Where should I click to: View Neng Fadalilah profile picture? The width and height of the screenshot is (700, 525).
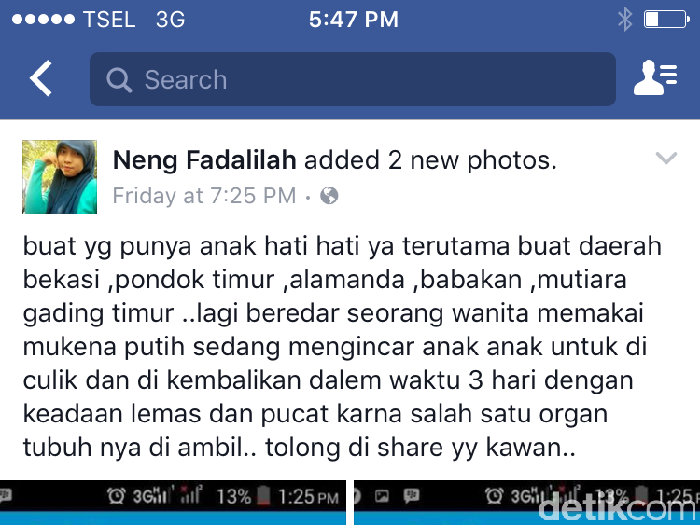pos(59,177)
